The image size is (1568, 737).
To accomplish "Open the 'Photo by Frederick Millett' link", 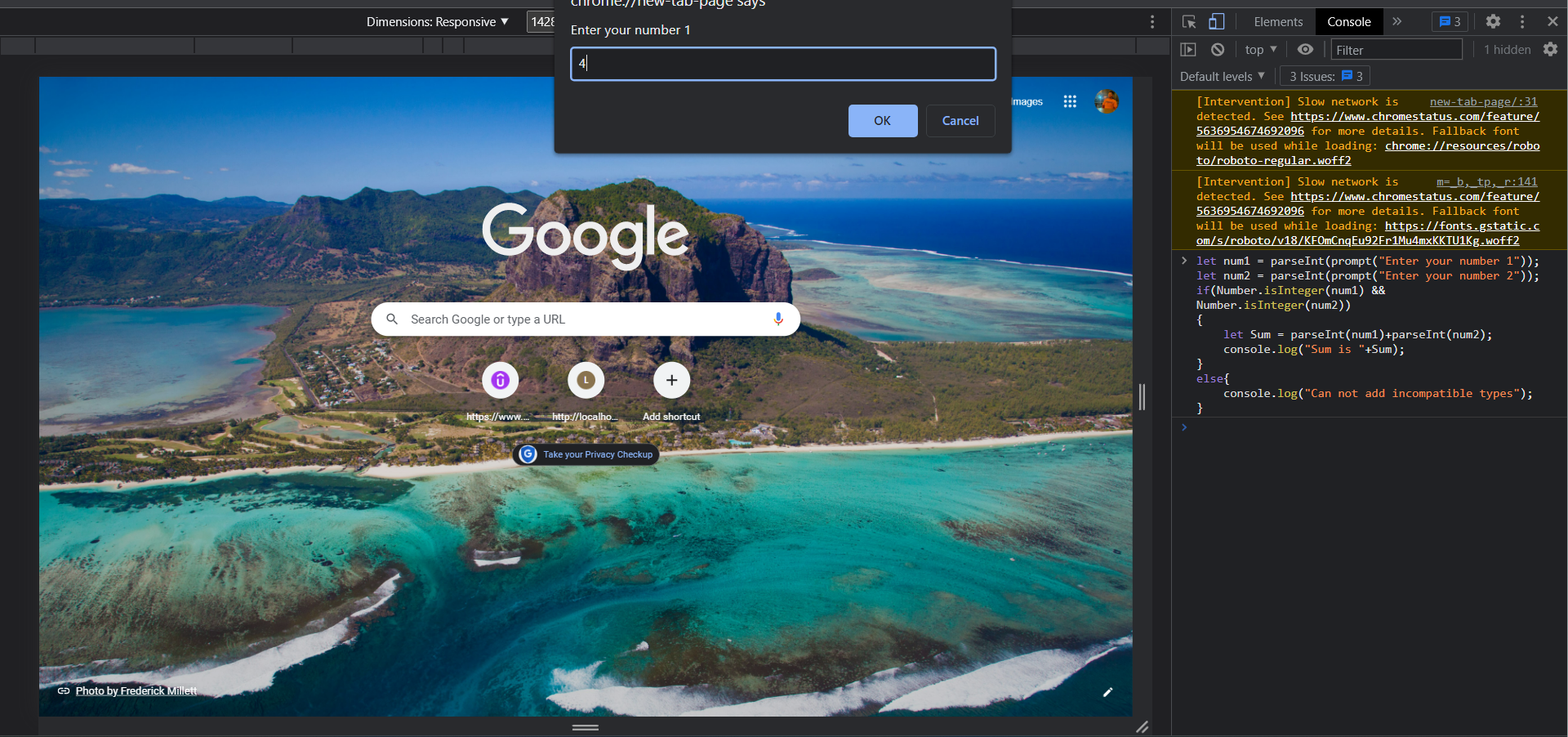I will point(136,691).
